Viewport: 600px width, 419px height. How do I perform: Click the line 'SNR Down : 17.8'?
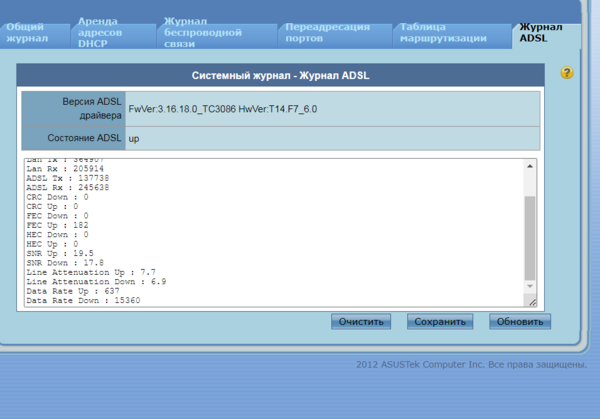65,263
